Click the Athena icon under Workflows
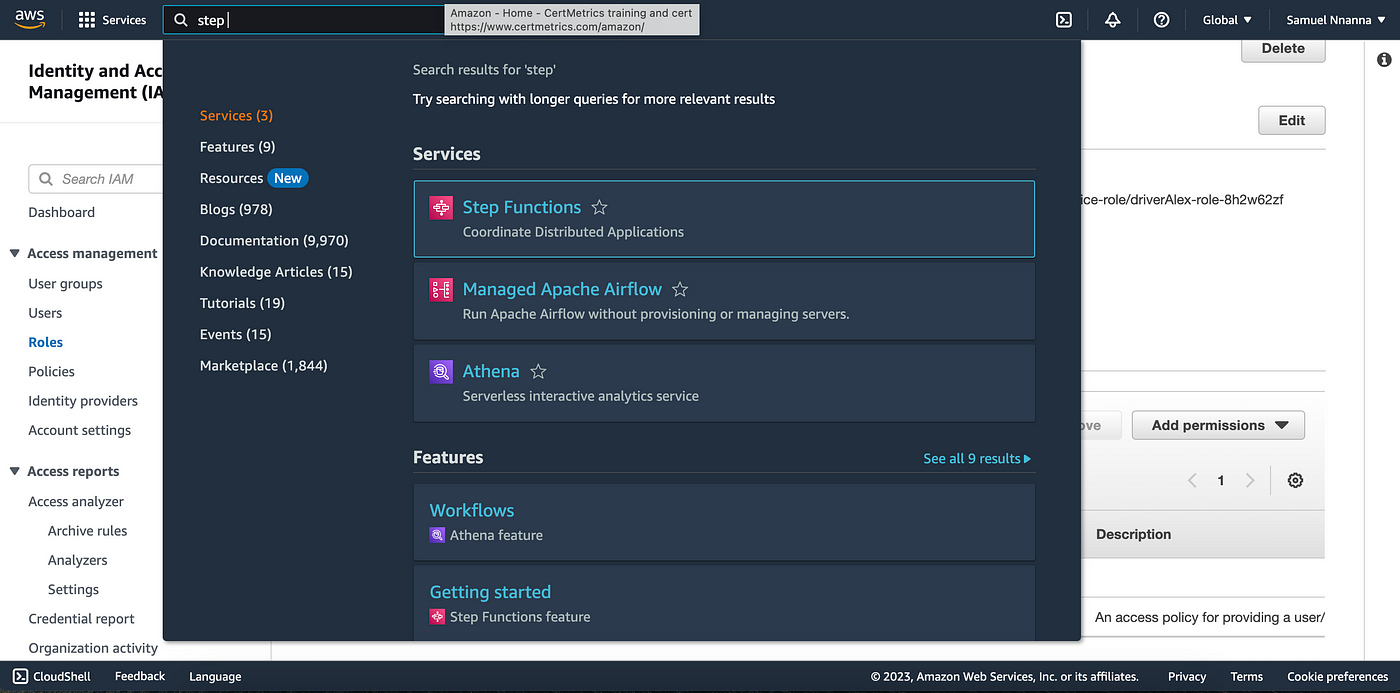Image resolution: width=1400 pixels, height=693 pixels. tap(437, 535)
